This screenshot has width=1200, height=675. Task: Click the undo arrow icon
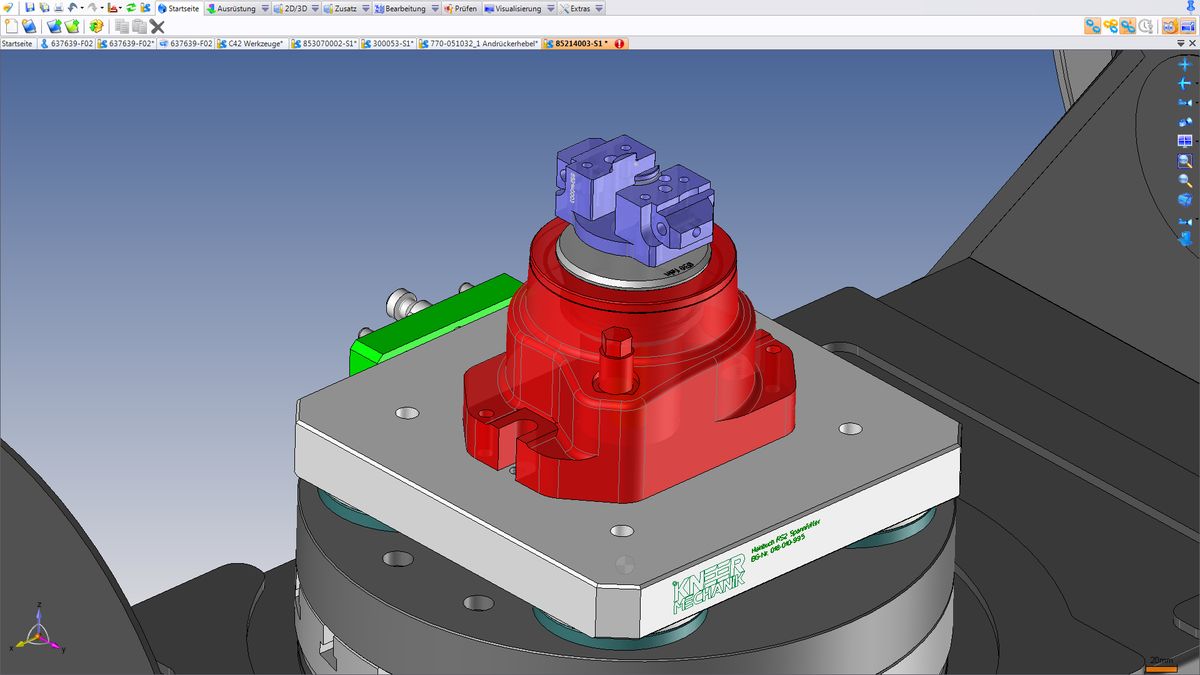click(73, 8)
